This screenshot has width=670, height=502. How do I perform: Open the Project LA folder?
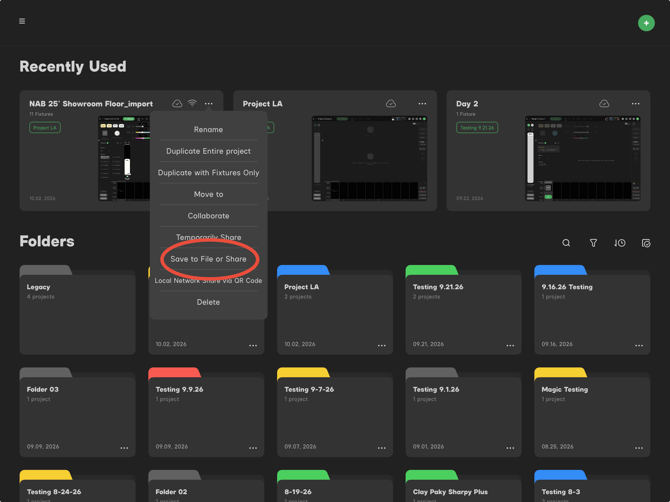[335, 310]
